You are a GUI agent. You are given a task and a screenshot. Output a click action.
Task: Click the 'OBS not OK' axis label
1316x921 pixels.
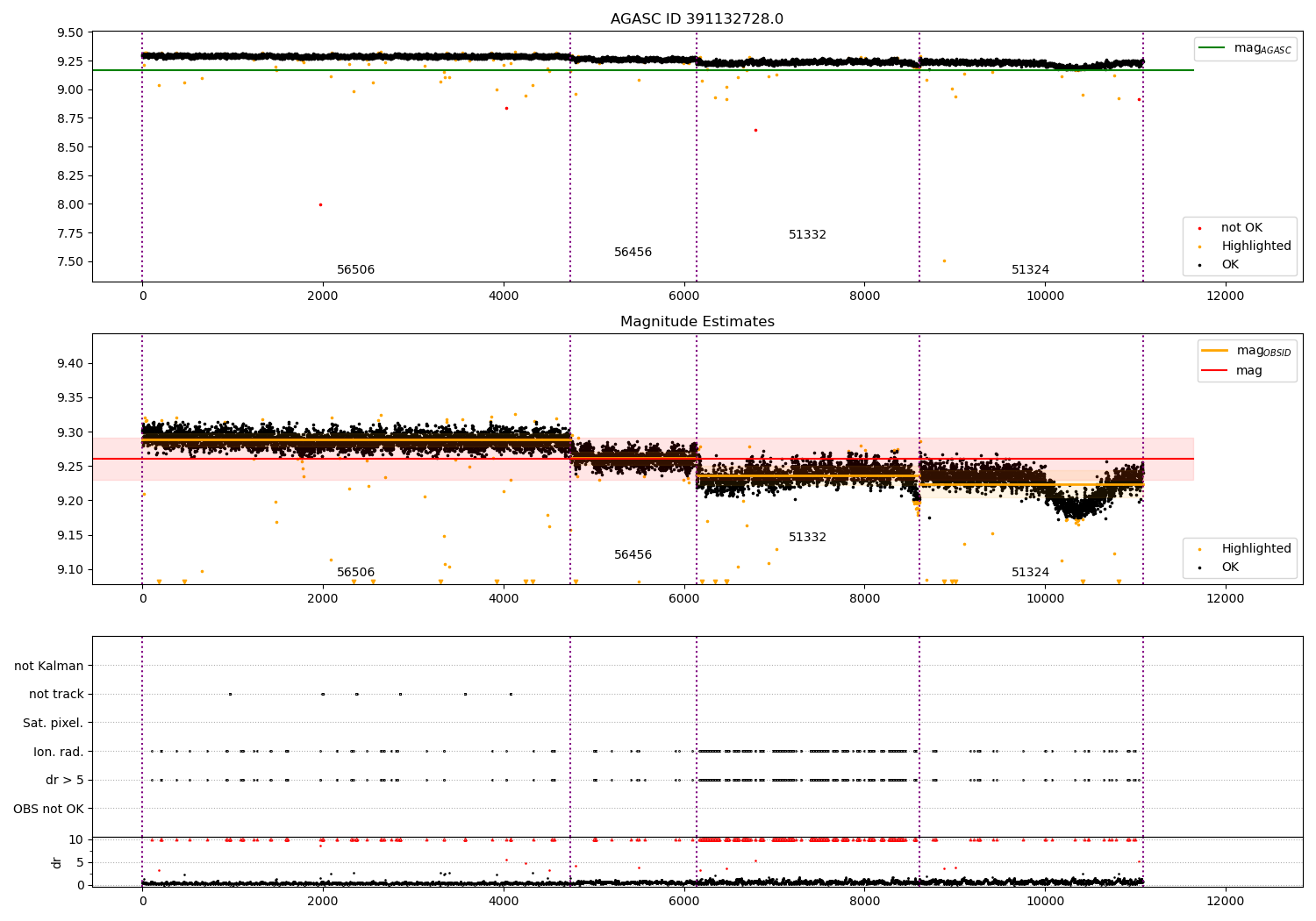point(48,809)
